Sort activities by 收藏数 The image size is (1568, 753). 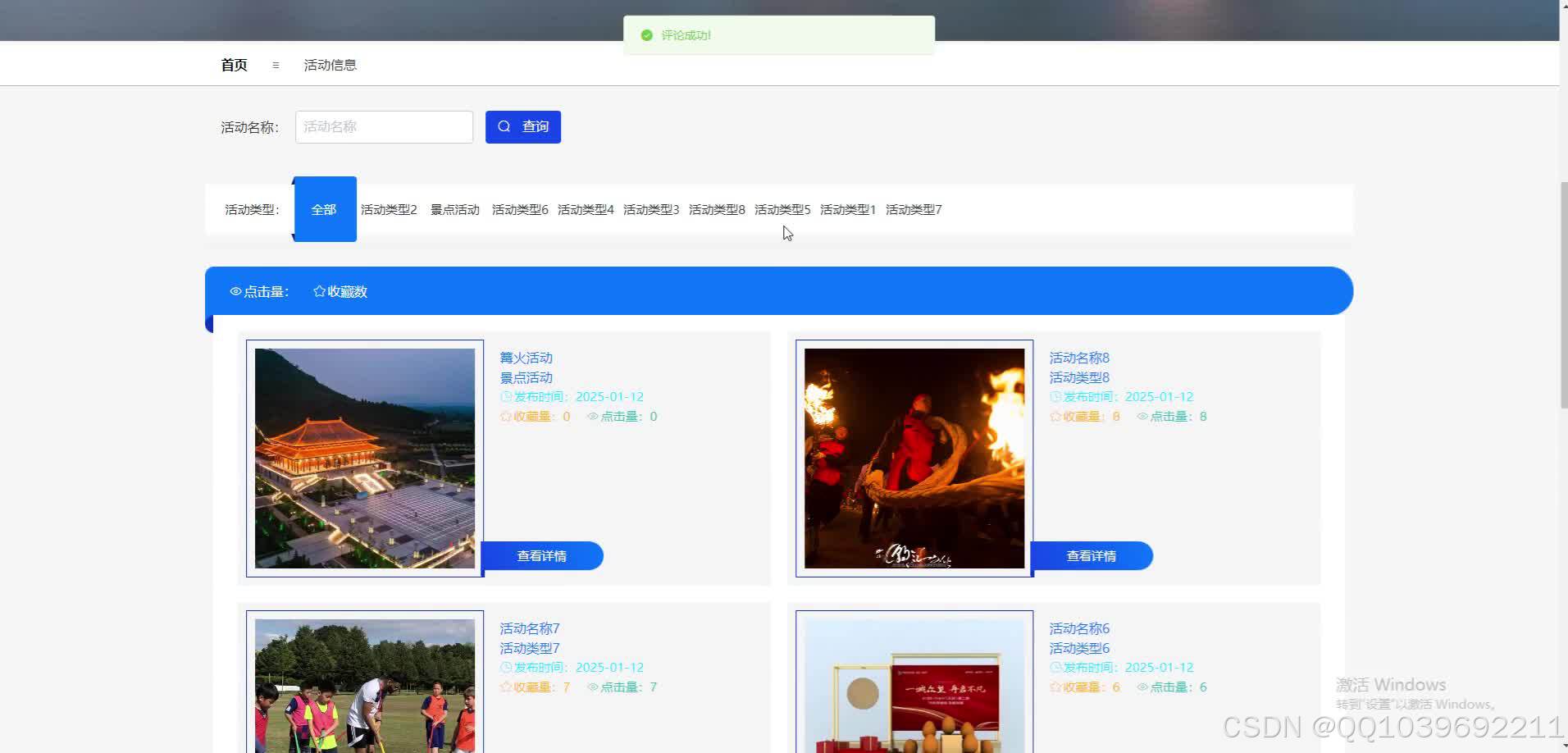click(x=340, y=292)
